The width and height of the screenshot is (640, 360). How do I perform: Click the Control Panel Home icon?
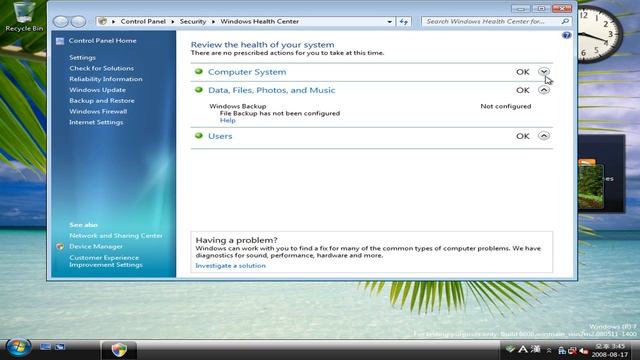(x=60, y=41)
